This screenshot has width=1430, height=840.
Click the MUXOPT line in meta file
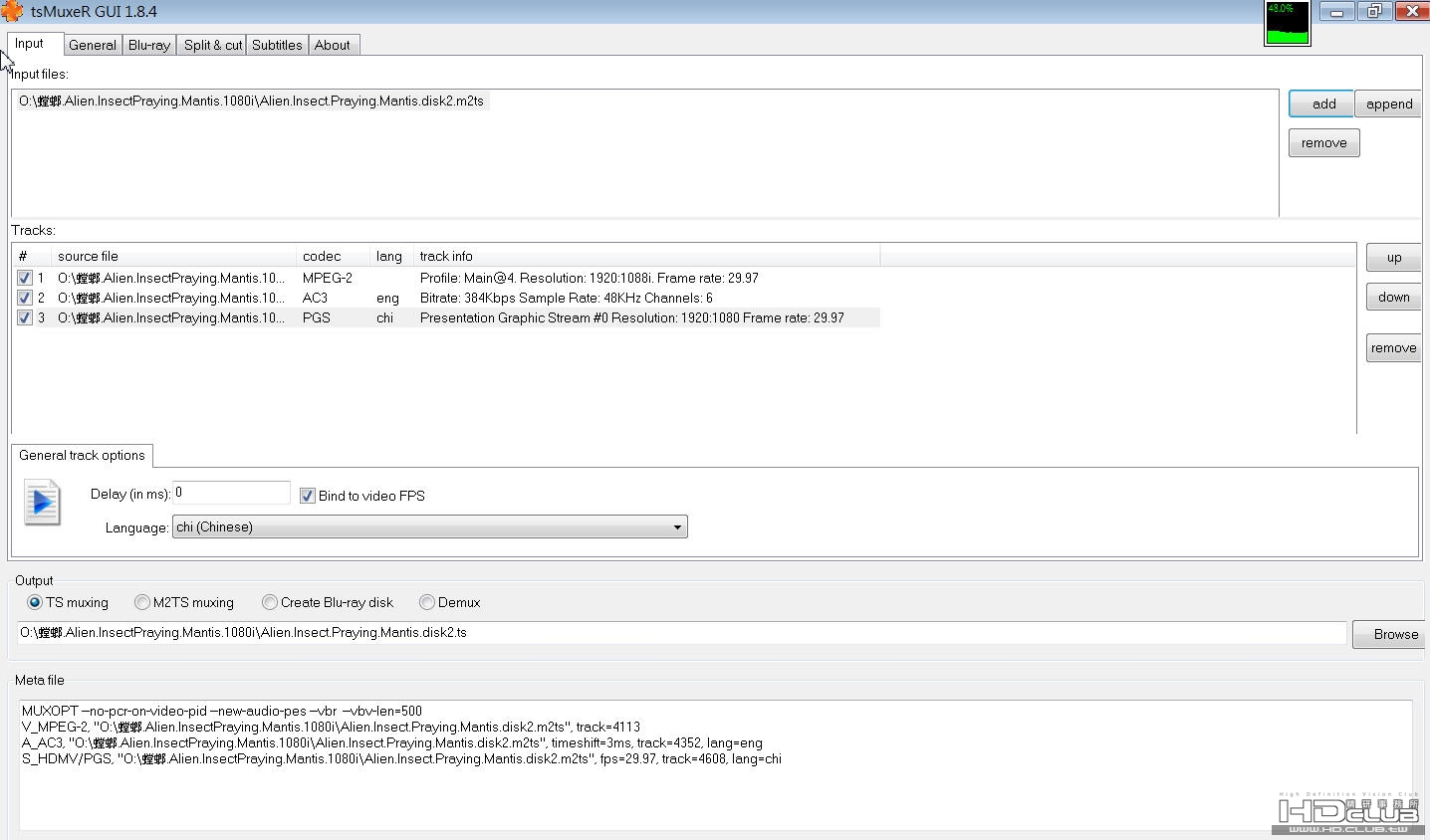pos(221,711)
